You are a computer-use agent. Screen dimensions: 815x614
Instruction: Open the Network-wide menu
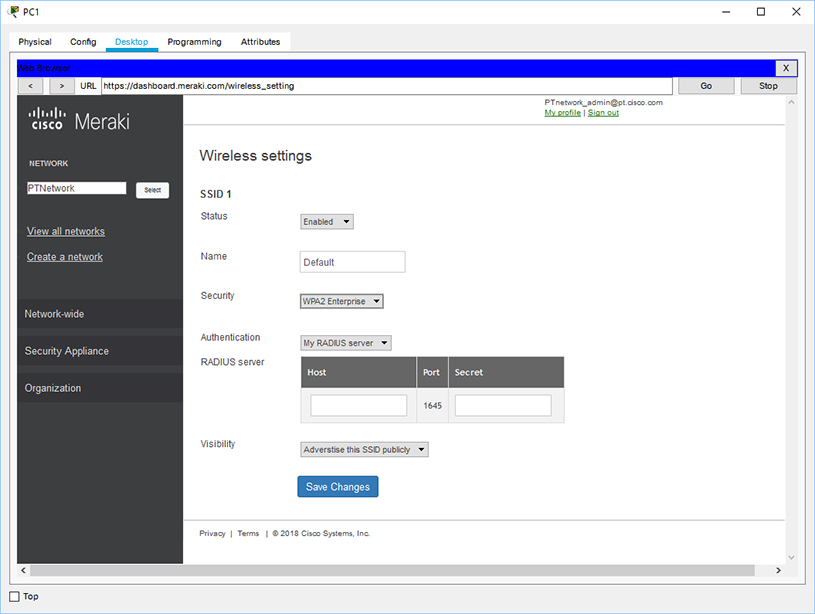point(100,314)
